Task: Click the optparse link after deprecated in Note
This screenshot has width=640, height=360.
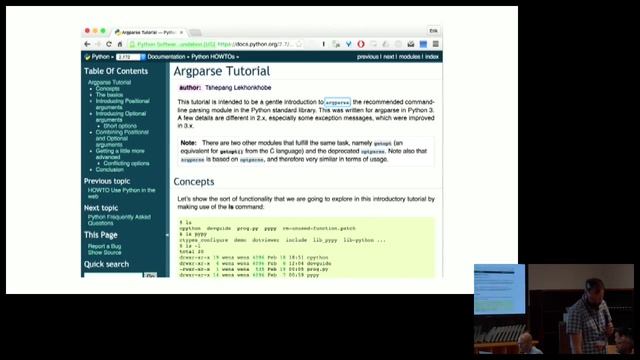Action: 373,151
